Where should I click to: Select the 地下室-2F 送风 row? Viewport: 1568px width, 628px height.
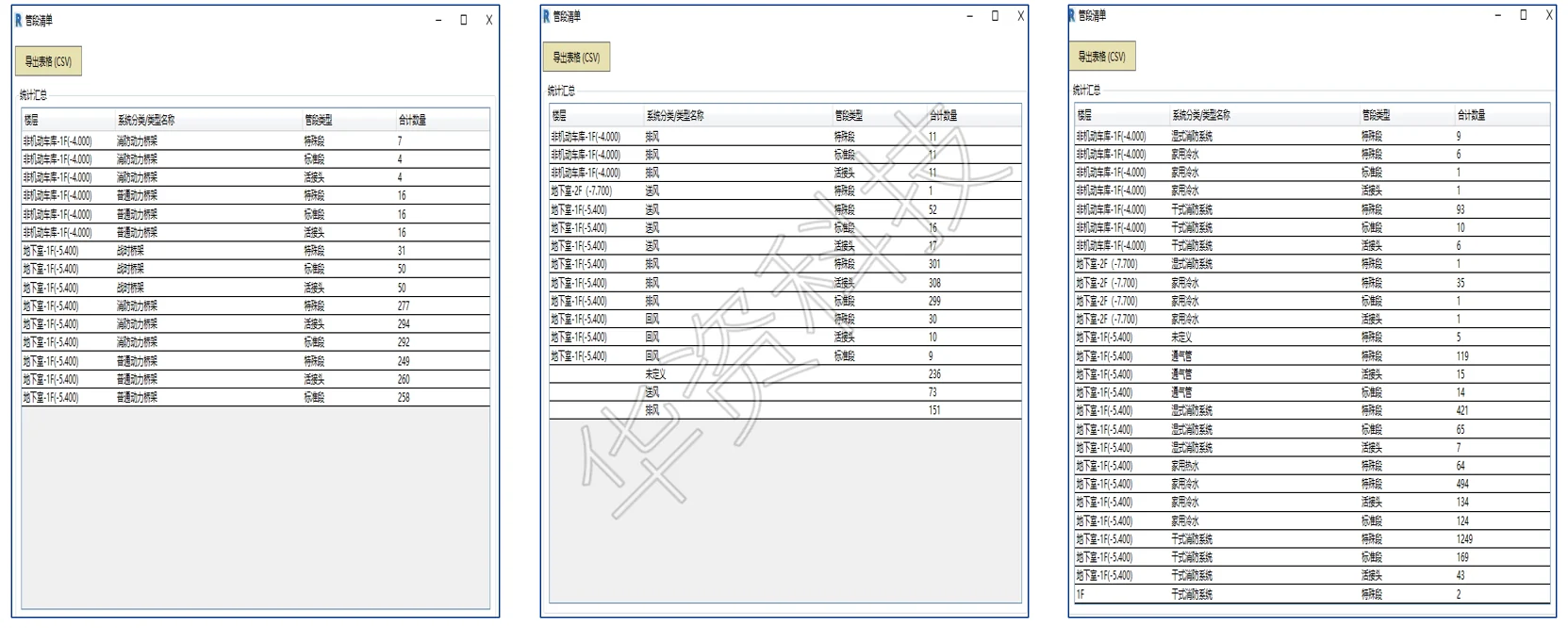click(x=785, y=190)
